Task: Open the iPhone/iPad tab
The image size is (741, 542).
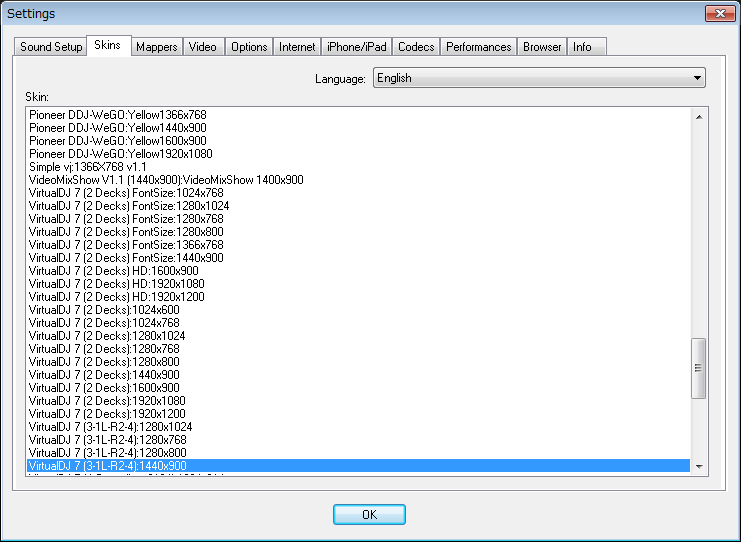Action: pyautogui.click(x=357, y=47)
